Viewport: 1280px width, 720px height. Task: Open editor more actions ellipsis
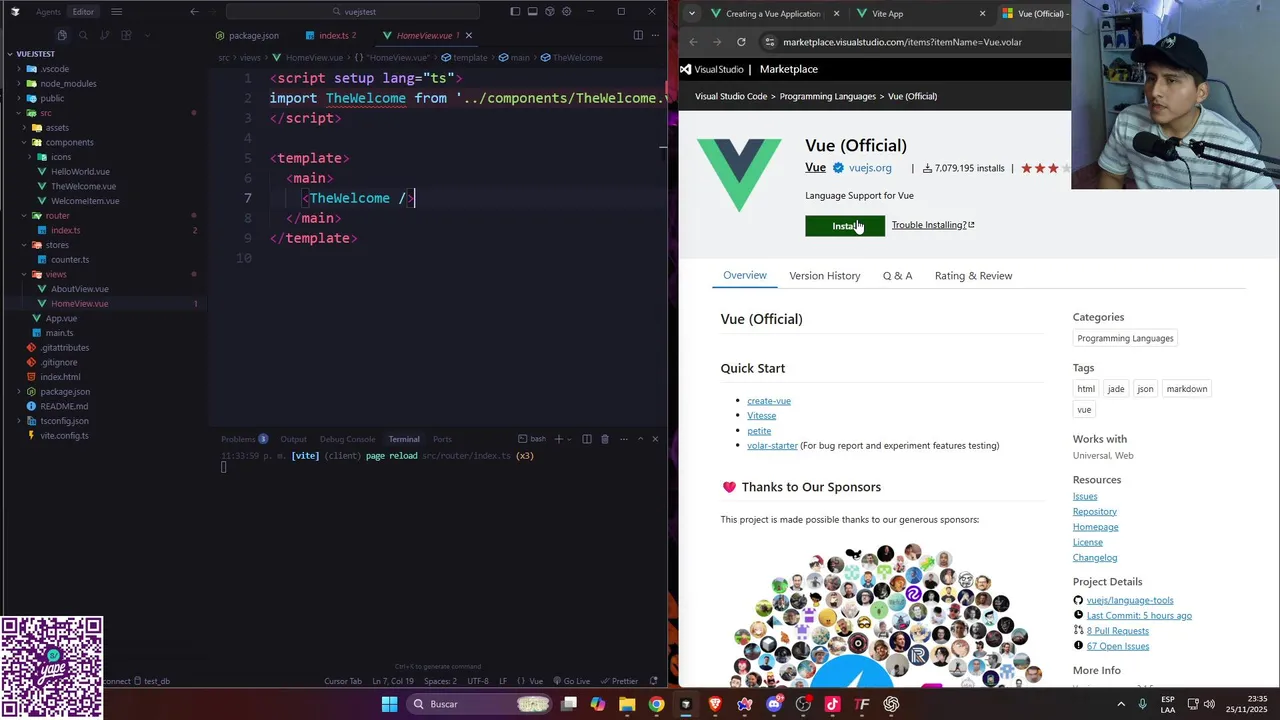point(655,35)
